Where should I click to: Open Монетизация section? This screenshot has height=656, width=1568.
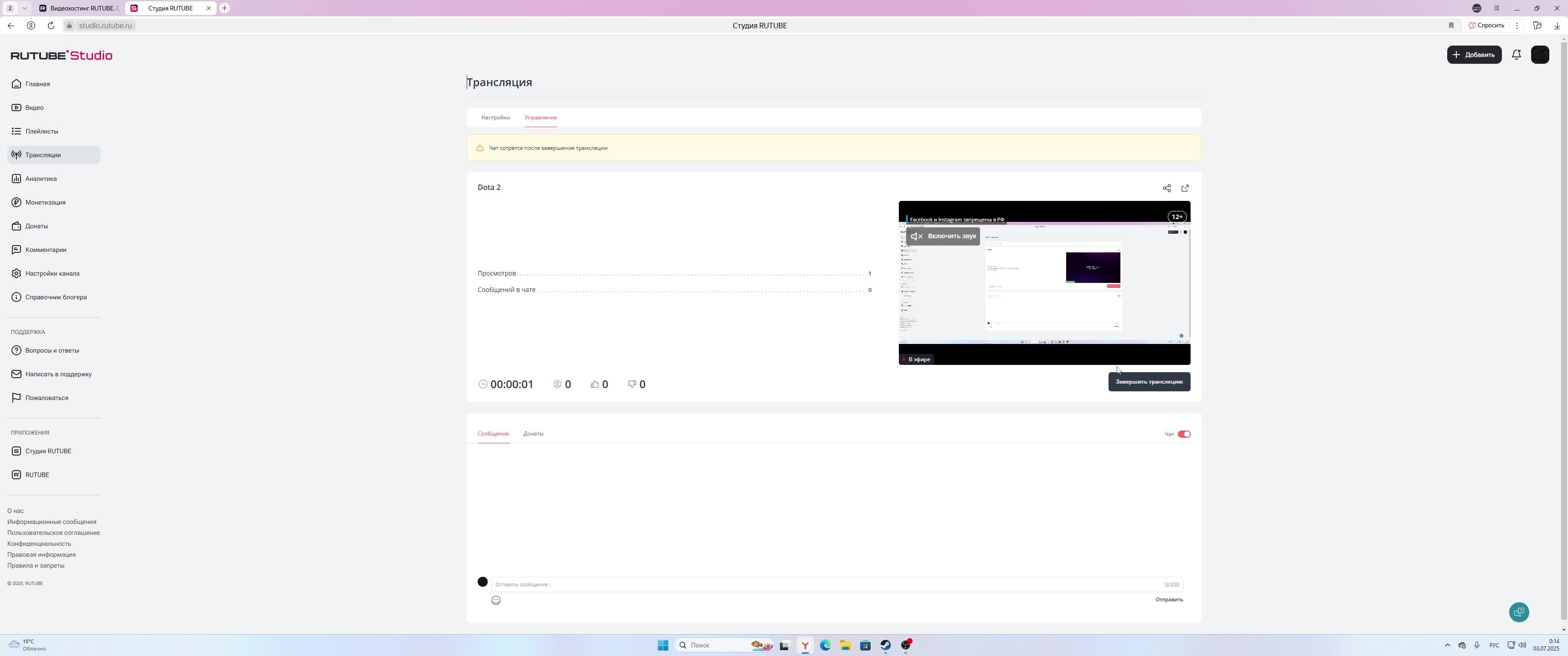coord(54,203)
